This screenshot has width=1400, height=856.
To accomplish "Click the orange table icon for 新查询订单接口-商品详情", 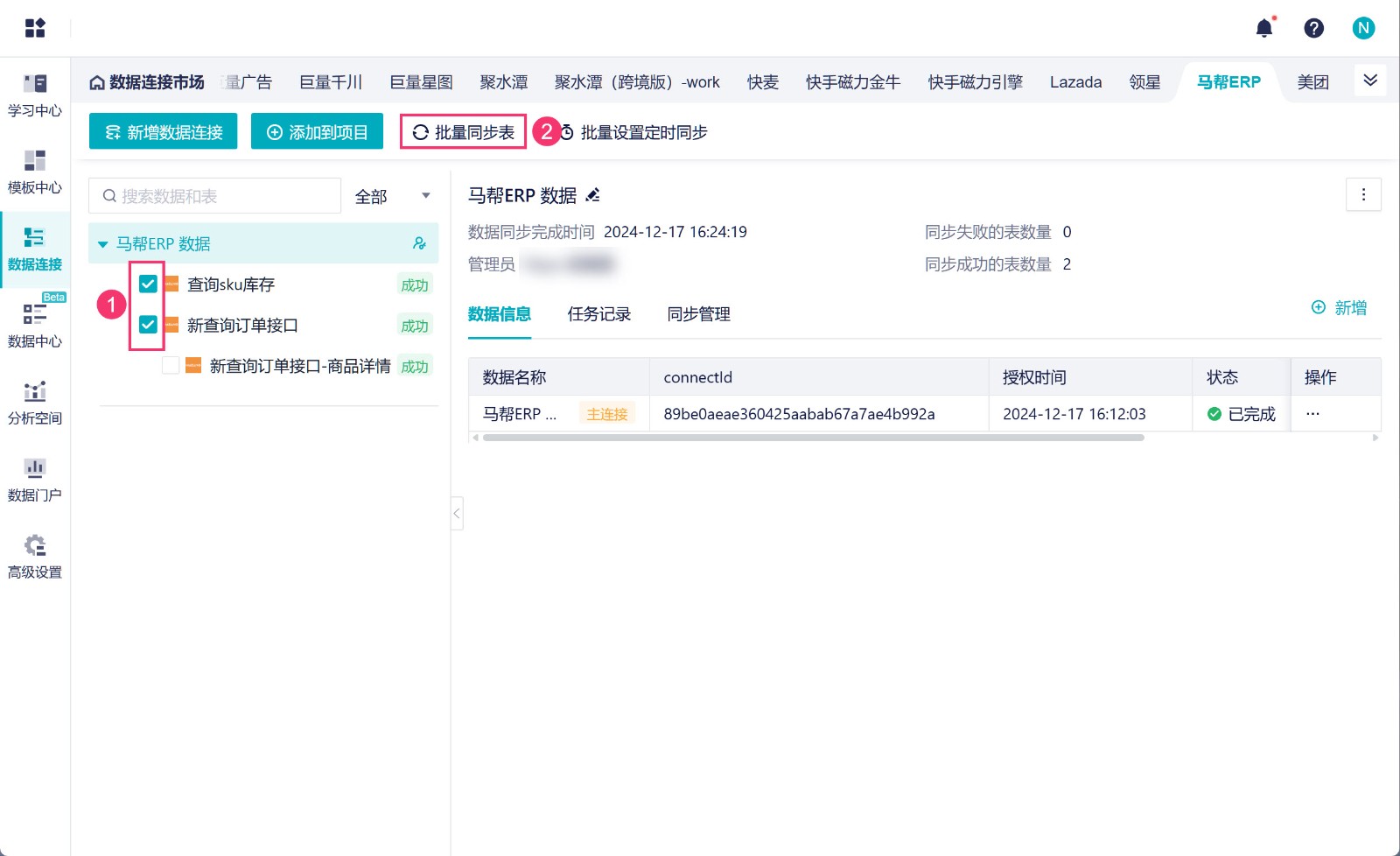I will [x=193, y=366].
